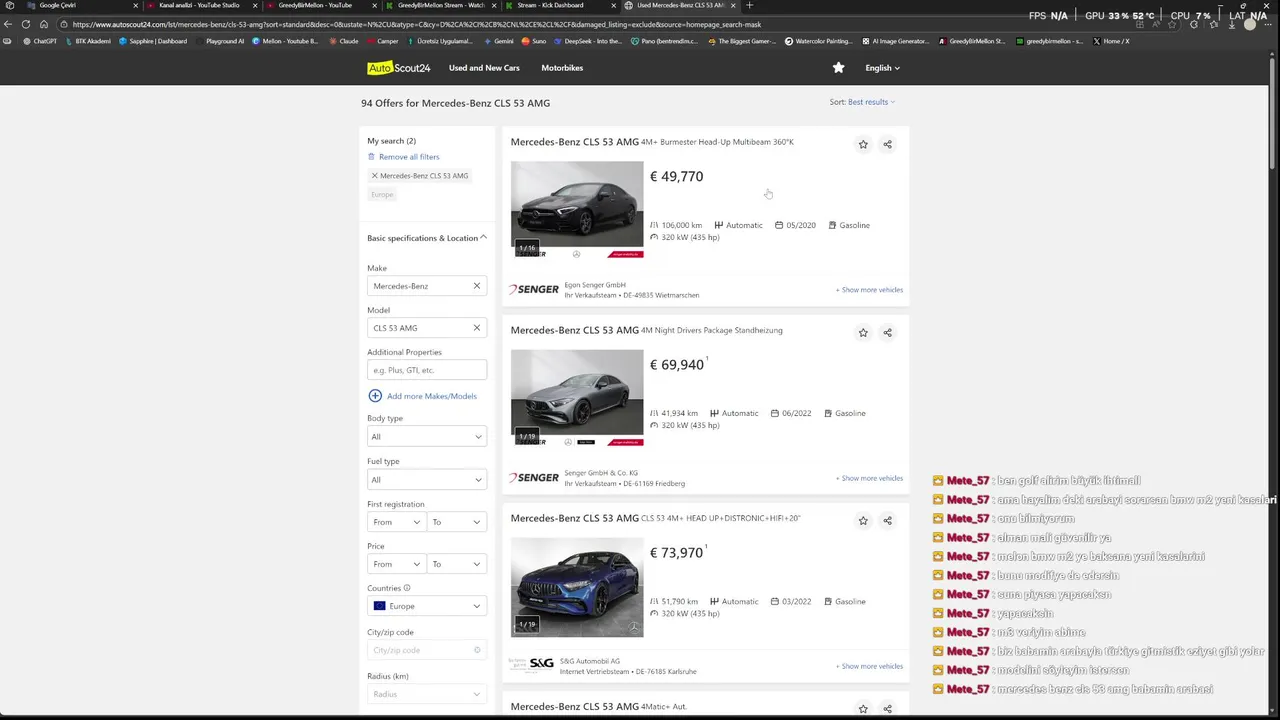This screenshot has width=1280, height=720.
Task: Open the English language dropdown
Action: pos(883,68)
